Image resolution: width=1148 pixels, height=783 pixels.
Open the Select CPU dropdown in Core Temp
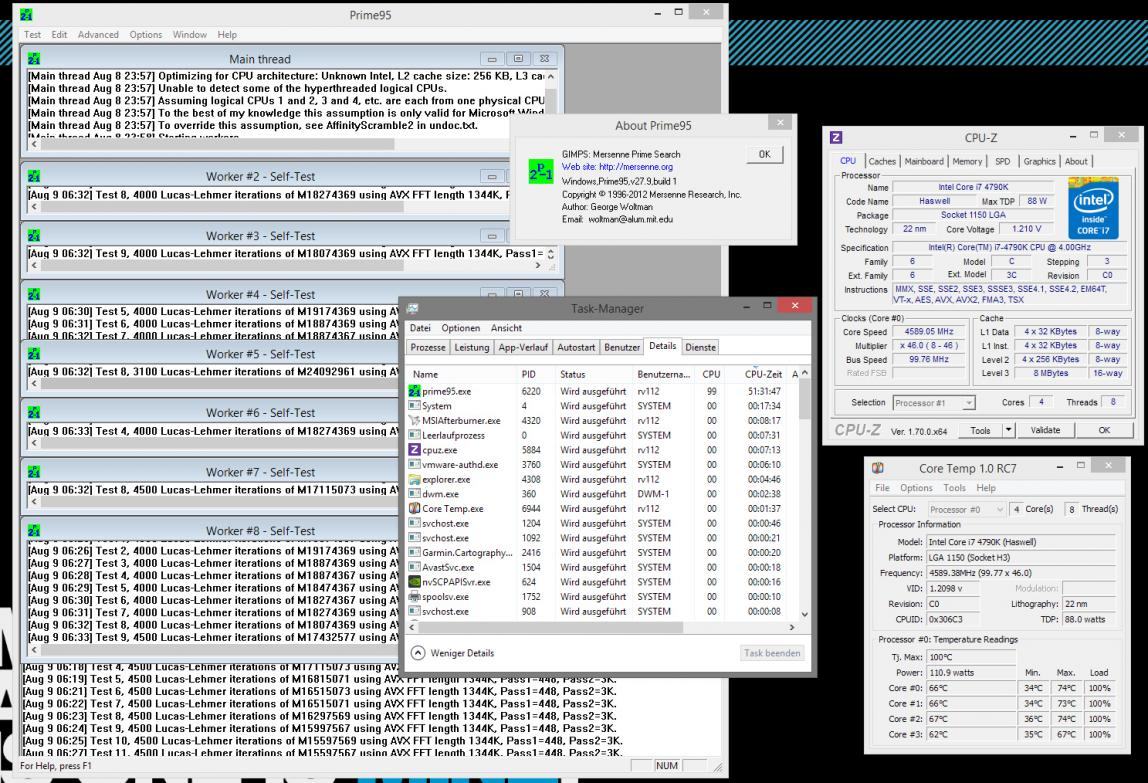966,509
